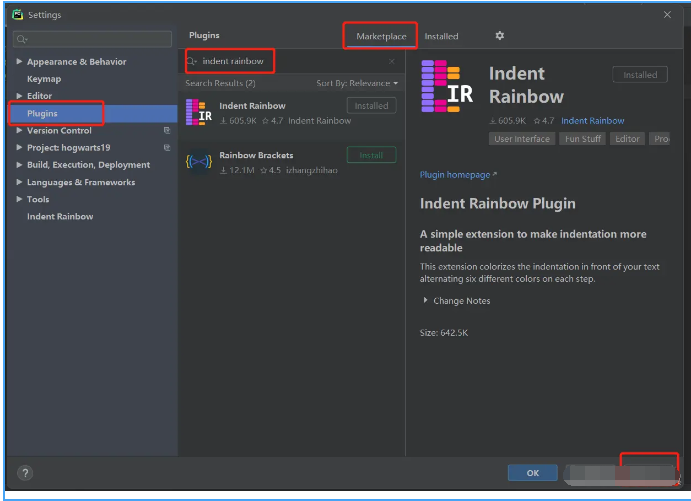Click the Editor tag in plugin details
Image resolution: width=691 pixels, height=501 pixels.
pos(627,139)
